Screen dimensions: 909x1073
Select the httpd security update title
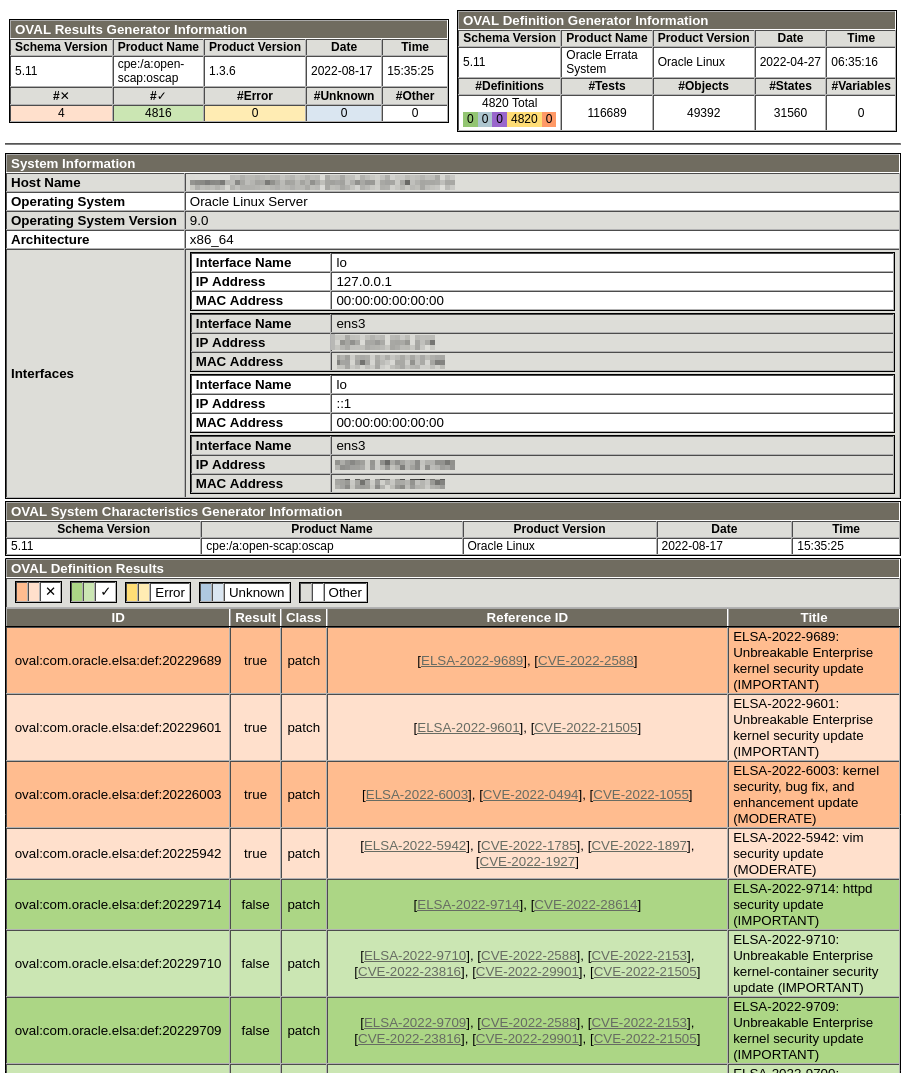point(802,905)
